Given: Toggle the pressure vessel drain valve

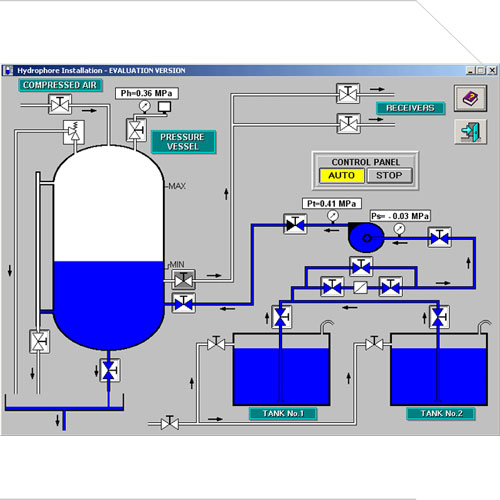Looking at the screenshot, I should [109, 370].
